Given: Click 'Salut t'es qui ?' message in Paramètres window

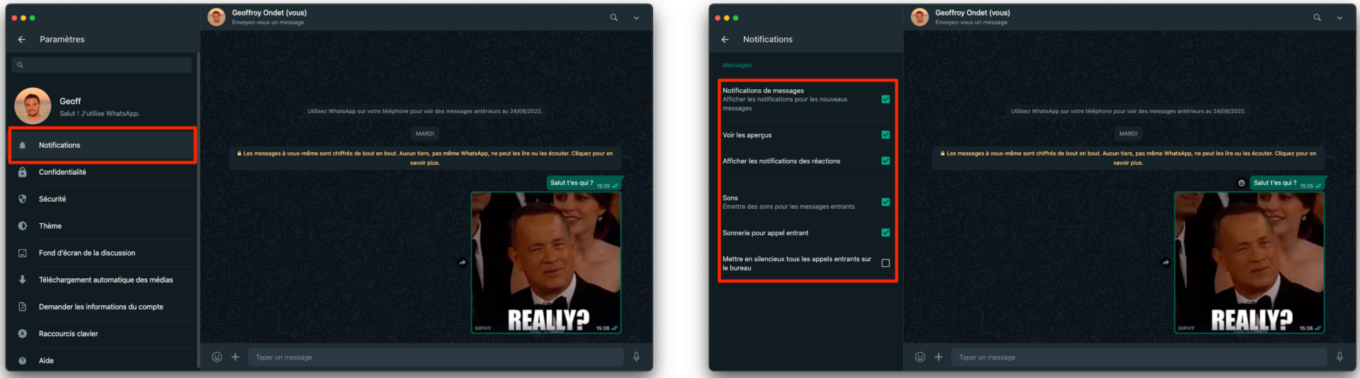Looking at the screenshot, I should pos(585,183).
